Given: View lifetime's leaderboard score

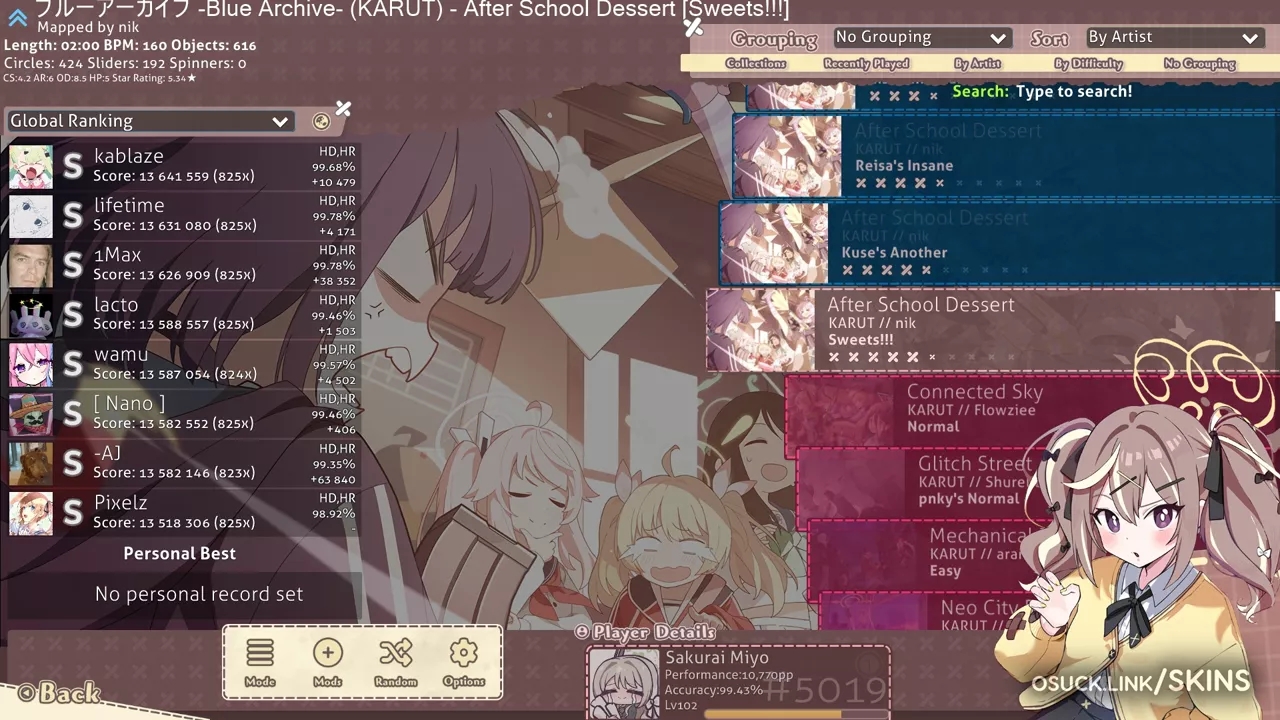Looking at the screenshot, I should pyautogui.click(x=182, y=216).
